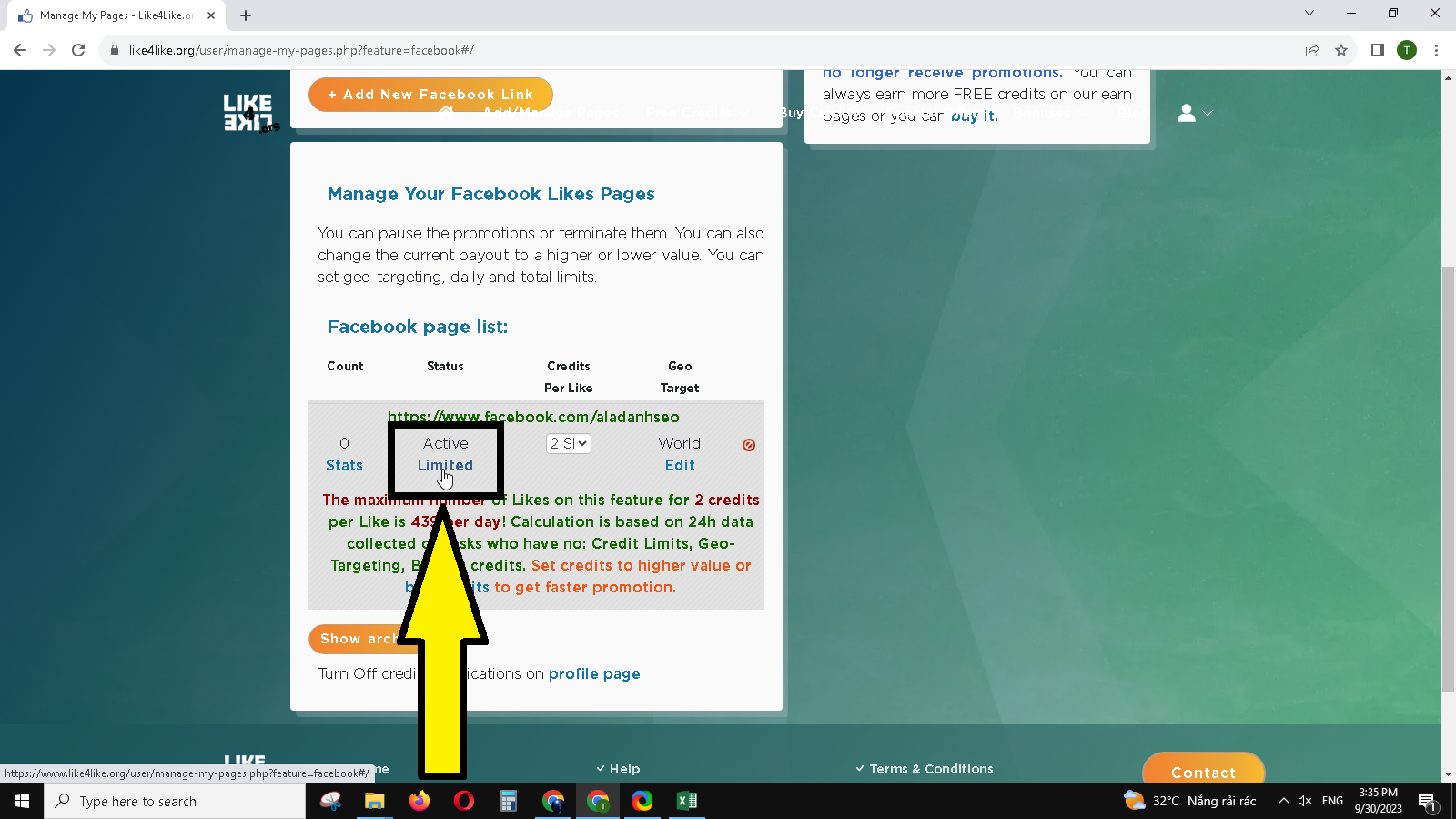Image resolution: width=1456 pixels, height=819 pixels.
Task: Launch Firefox from the taskbar
Action: pos(419,801)
